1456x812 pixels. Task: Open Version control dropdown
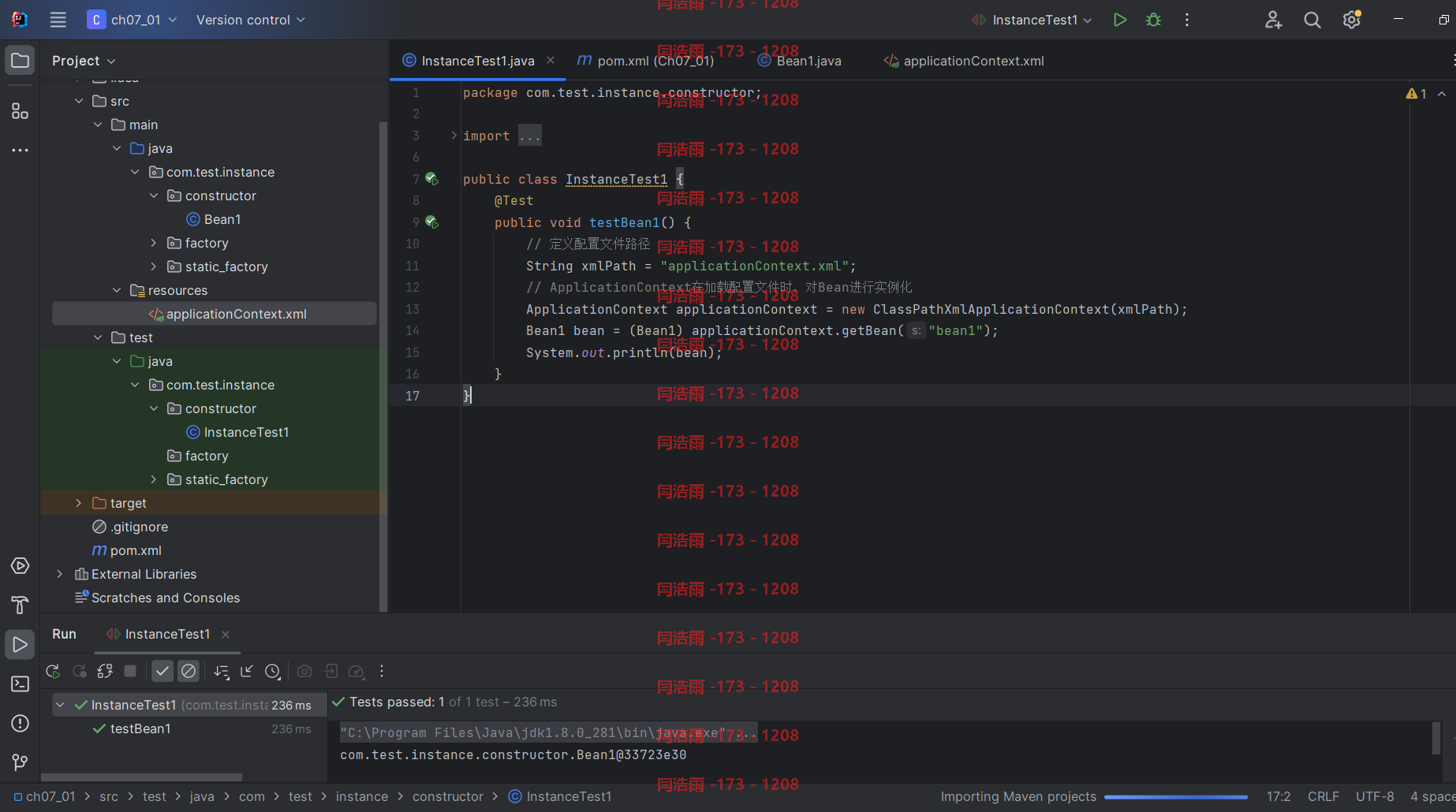[x=250, y=20]
